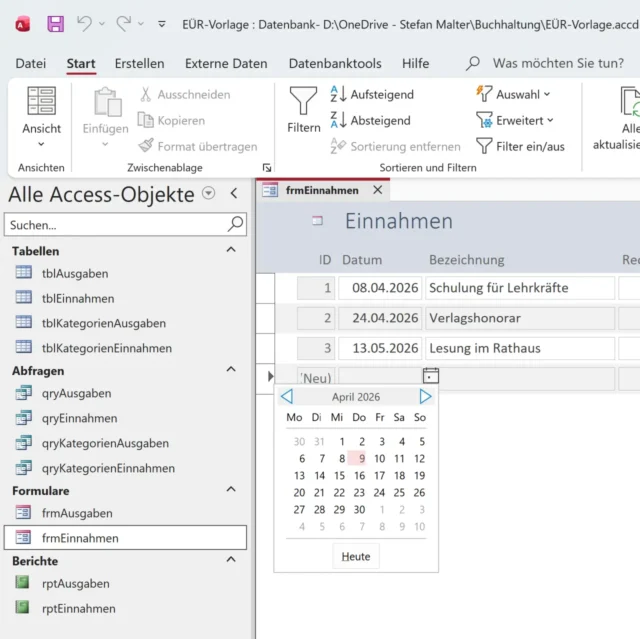Open the rptEinnahmen report
Screen dimensions: 640x639
pyautogui.click(x=78, y=608)
